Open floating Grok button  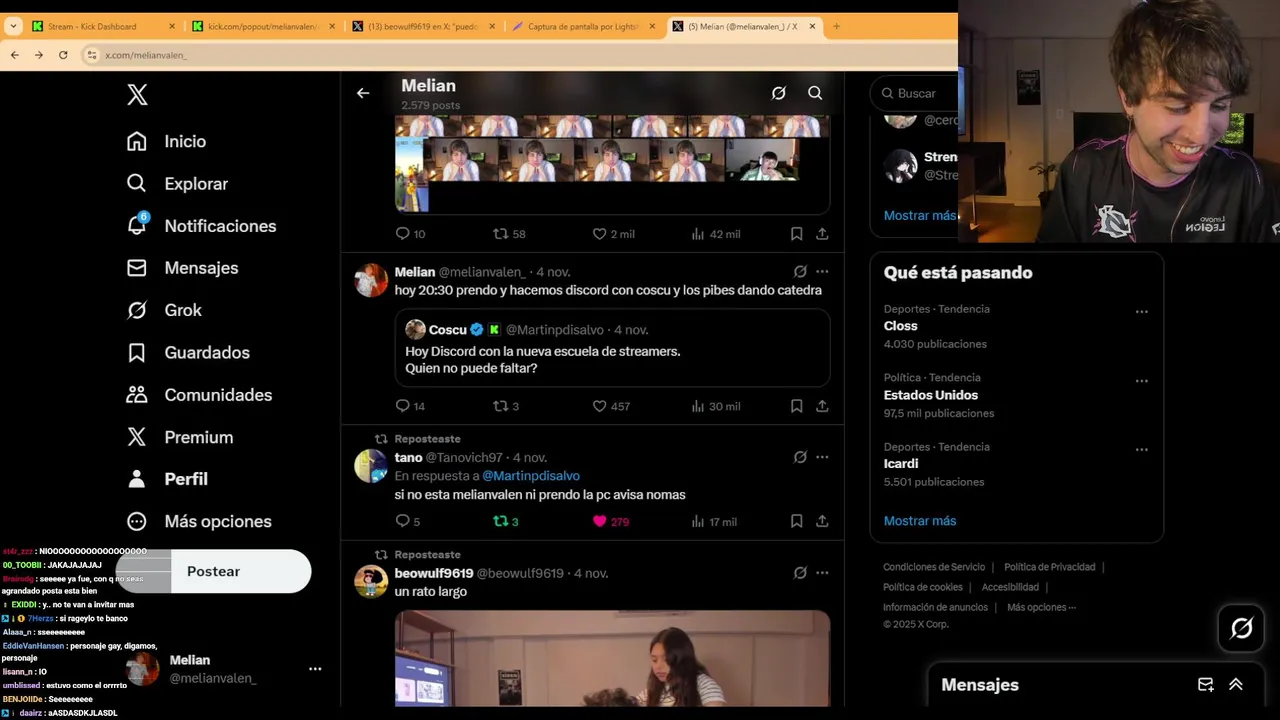tap(1241, 628)
